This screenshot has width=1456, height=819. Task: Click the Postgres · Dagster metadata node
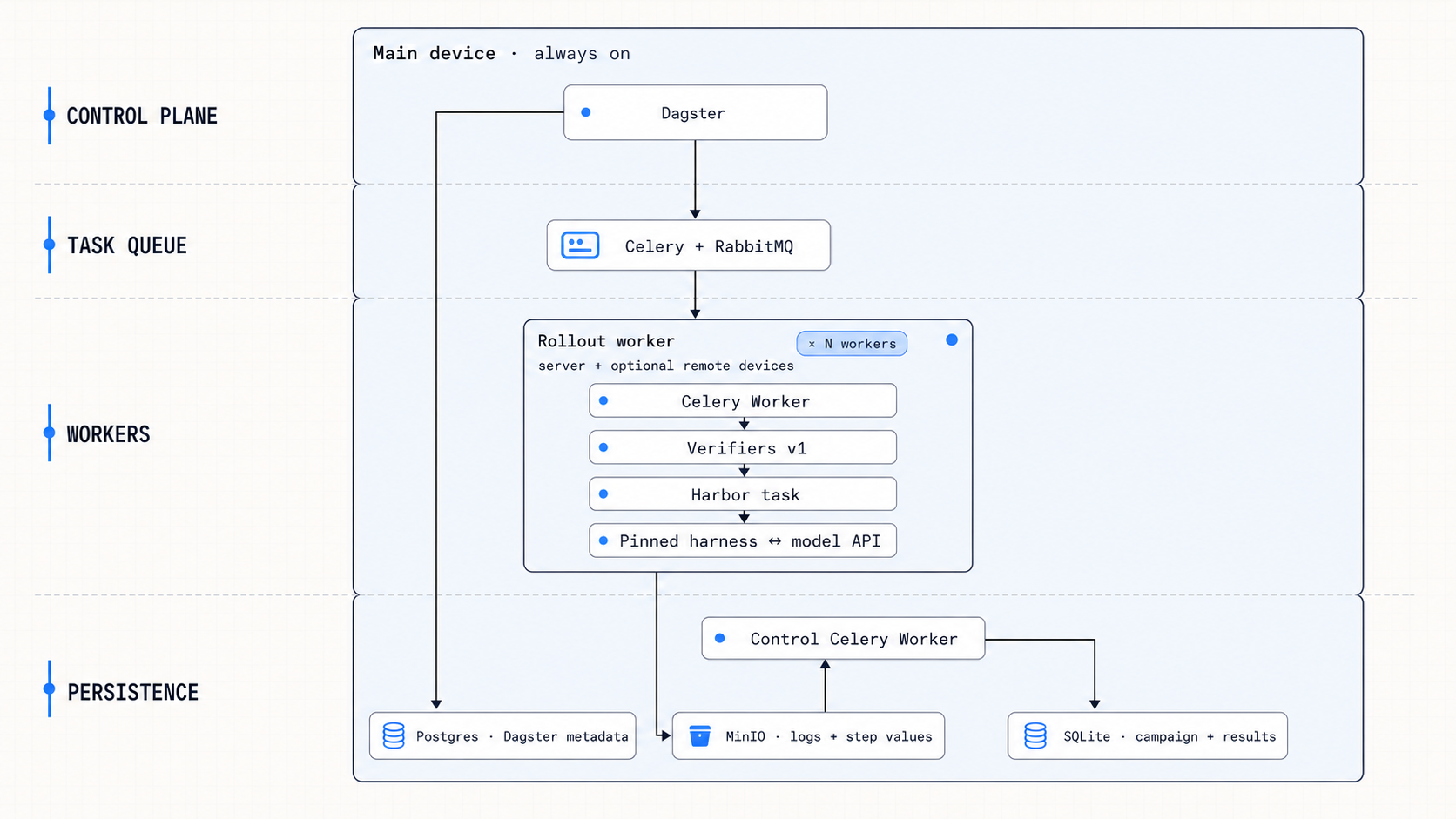click(x=502, y=735)
